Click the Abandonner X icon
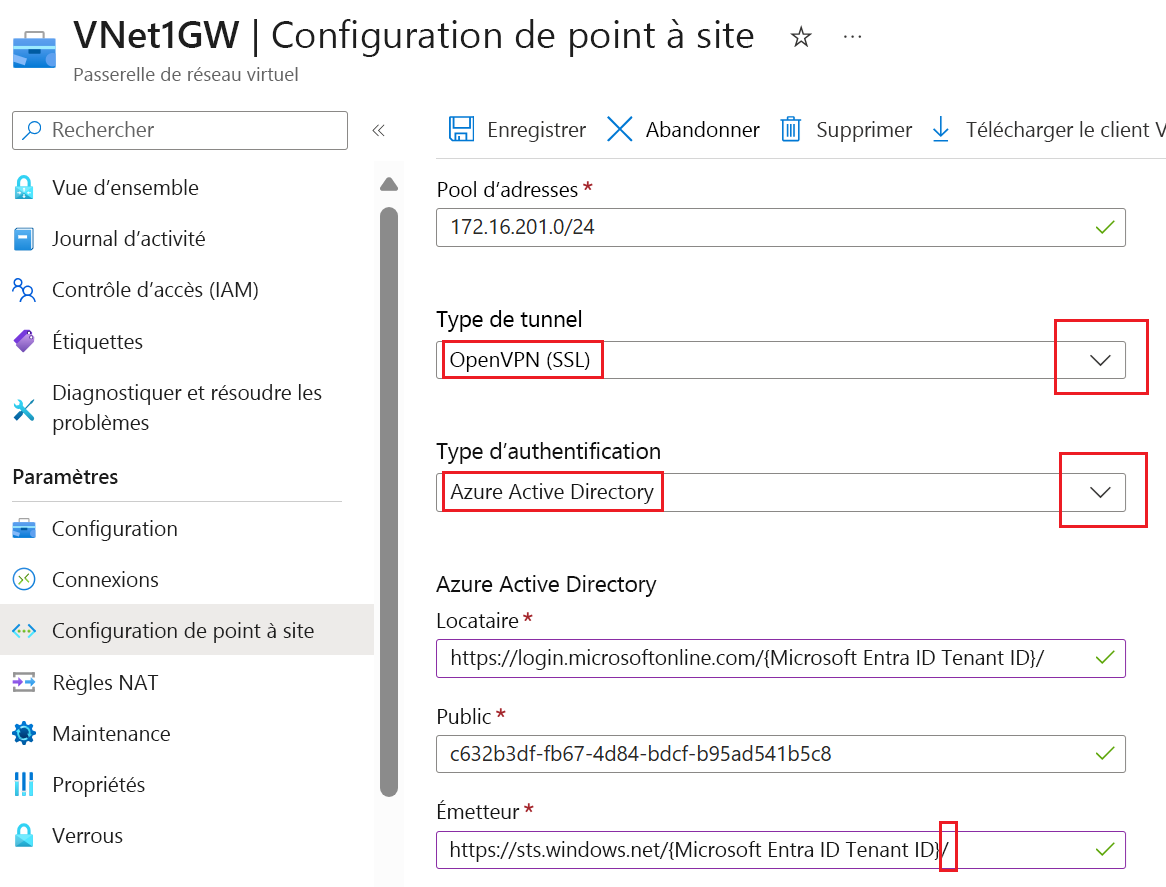This screenshot has height=887, width=1166. 619,129
